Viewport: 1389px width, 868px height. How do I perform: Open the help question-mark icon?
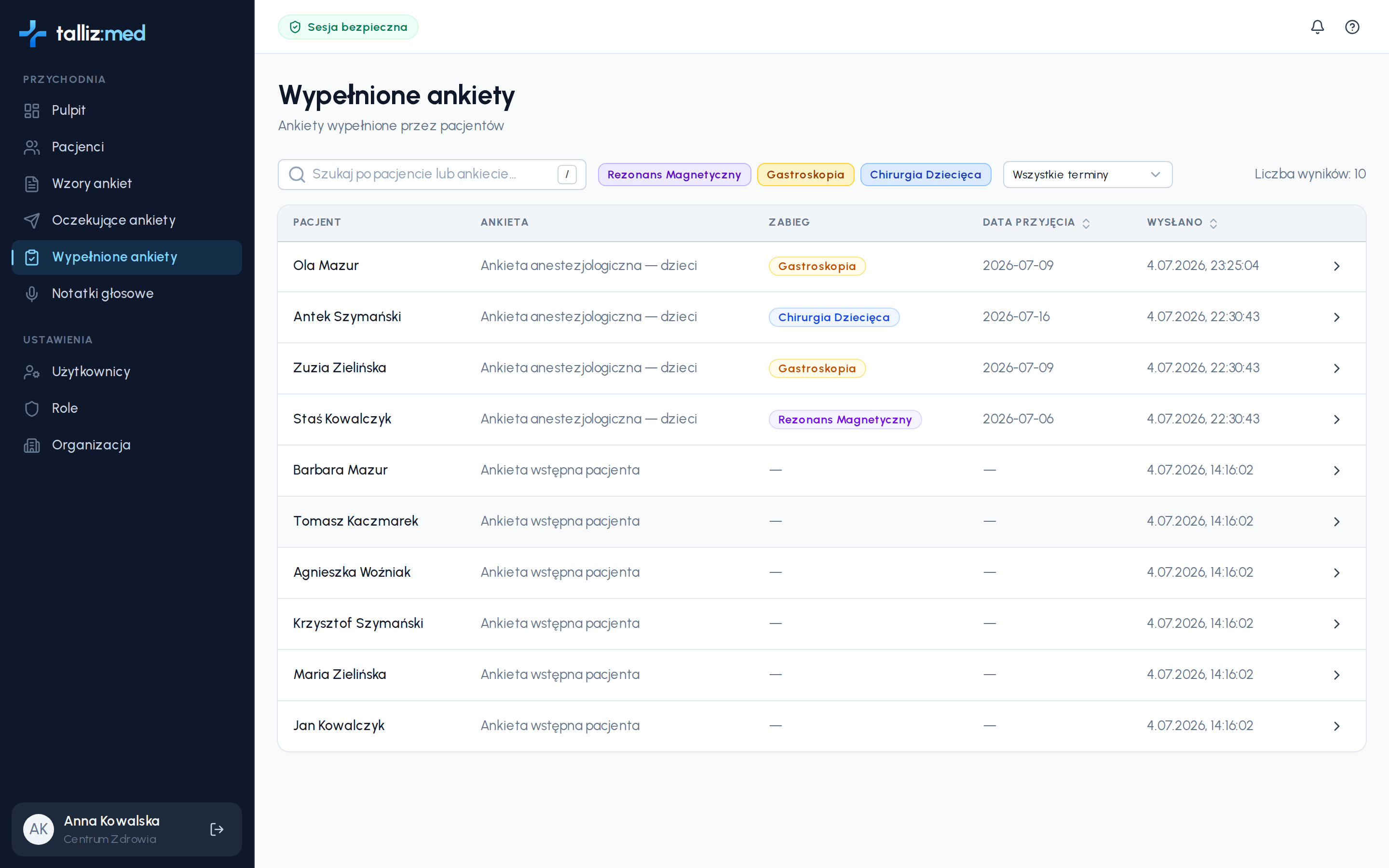click(x=1352, y=27)
